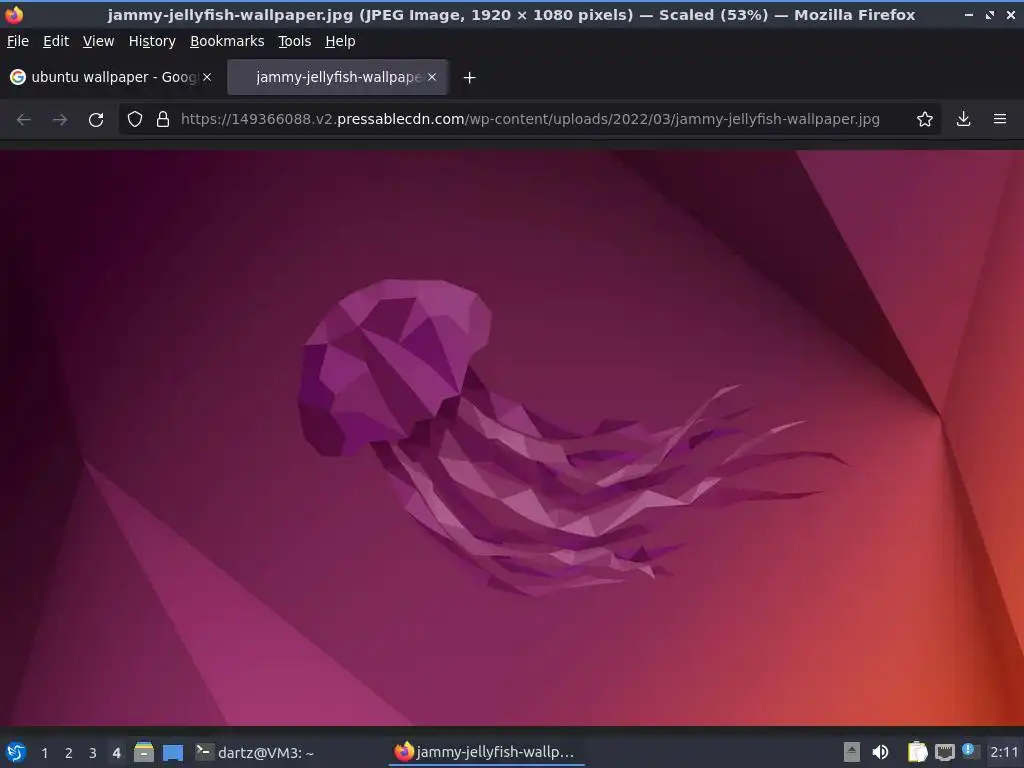
Task: Open the Help menu
Action: coord(340,41)
